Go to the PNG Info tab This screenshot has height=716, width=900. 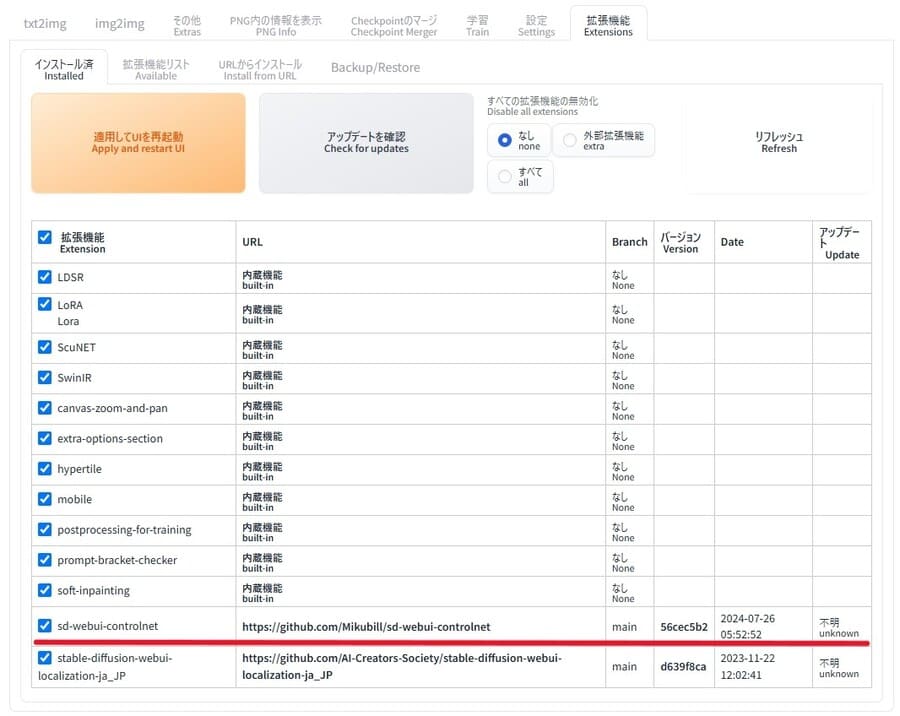pos(276,26)
